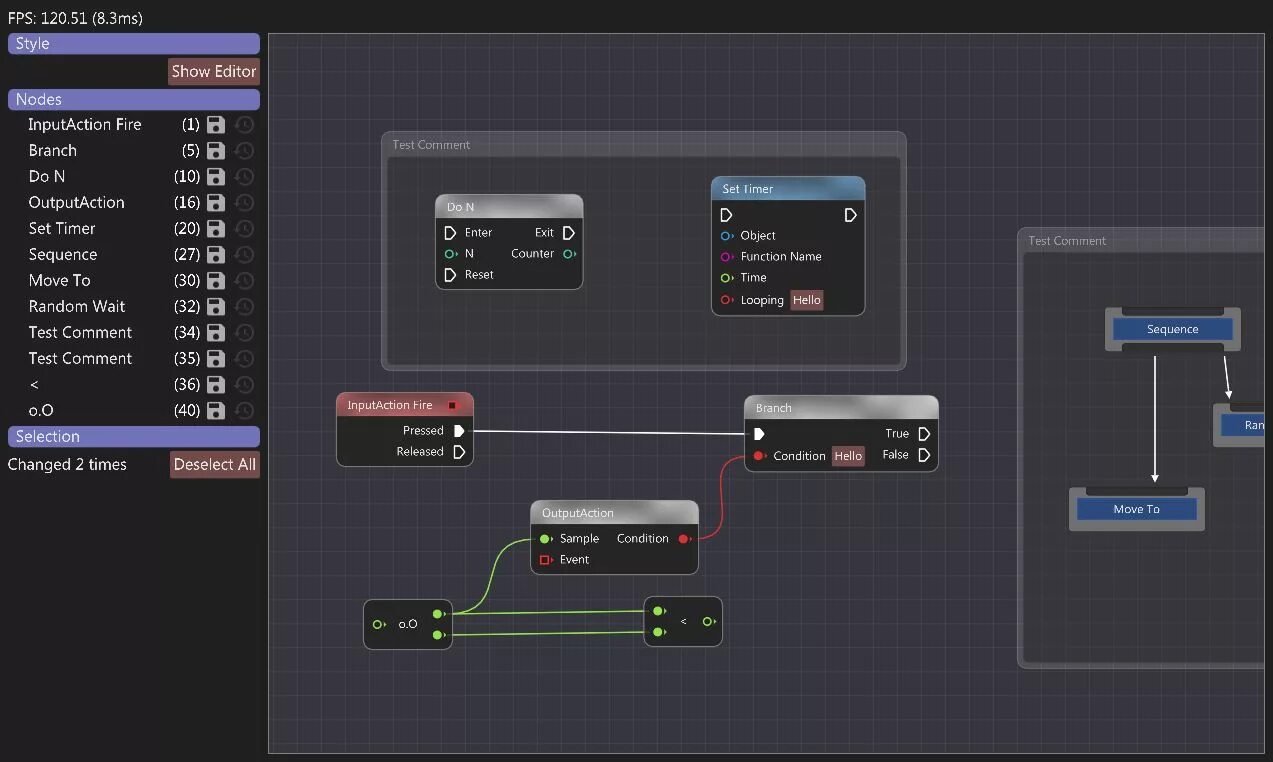Click the Counter output pin on Do N
This screenshot has width=1273, height=762.
click(570, 253)
